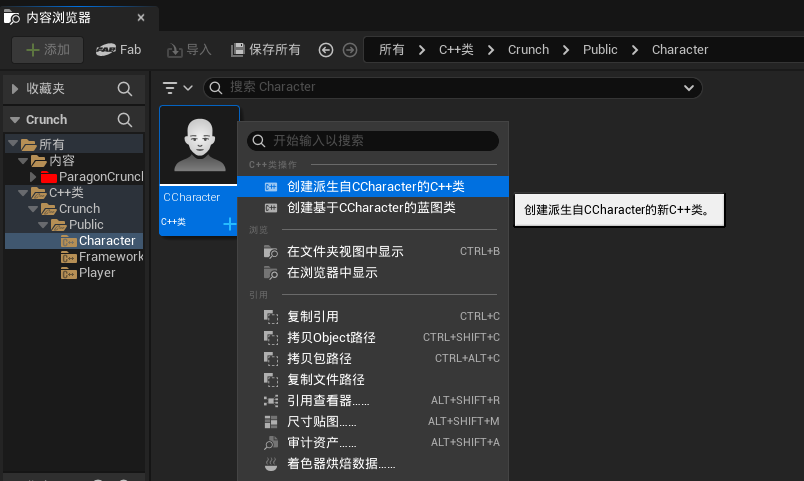Choose 复制文件路径 menu entry
Viewport: 804px width, 481px height.
click(373, 379)
